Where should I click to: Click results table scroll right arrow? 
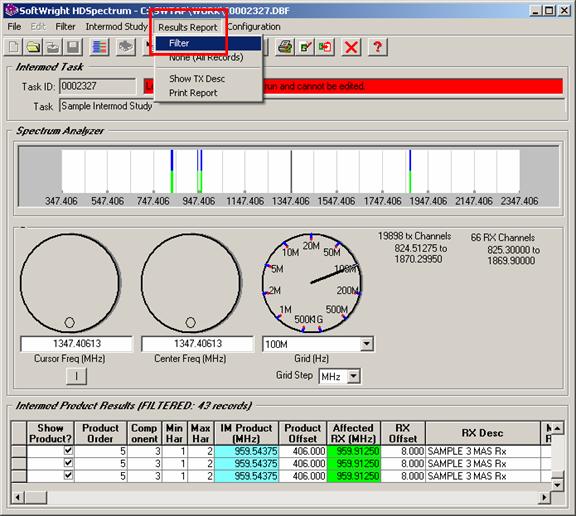[x=544, y=497]
